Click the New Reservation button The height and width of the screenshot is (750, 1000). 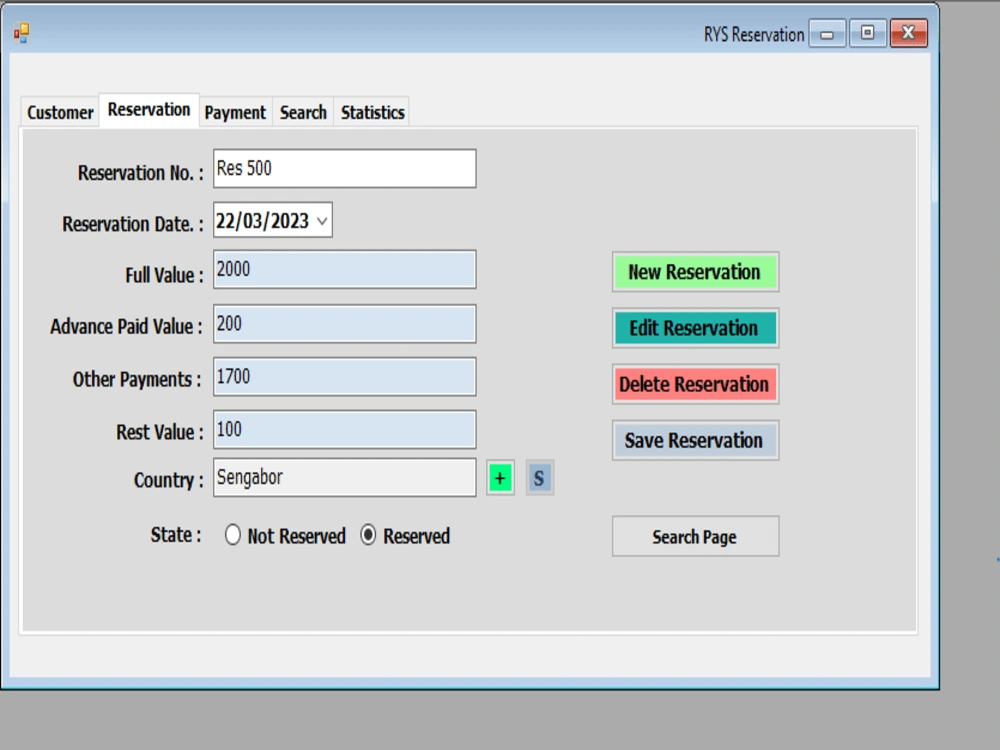(695, 272)
